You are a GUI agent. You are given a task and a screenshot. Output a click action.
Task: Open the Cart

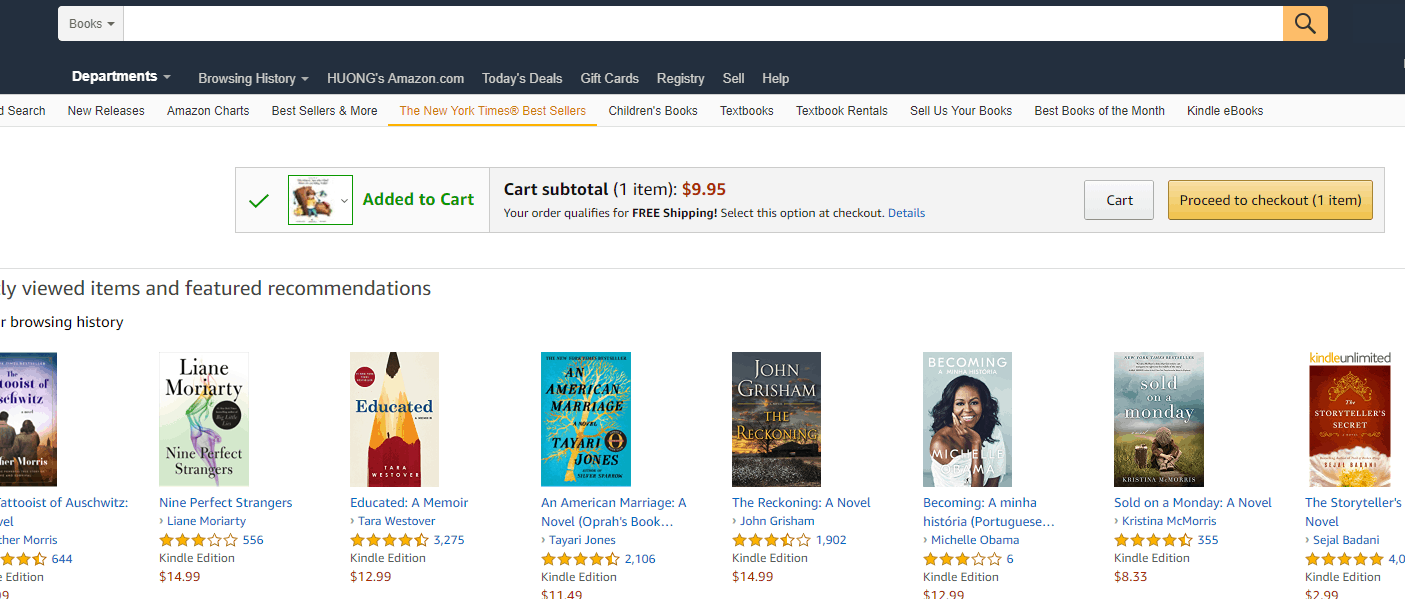(1118, 199)
